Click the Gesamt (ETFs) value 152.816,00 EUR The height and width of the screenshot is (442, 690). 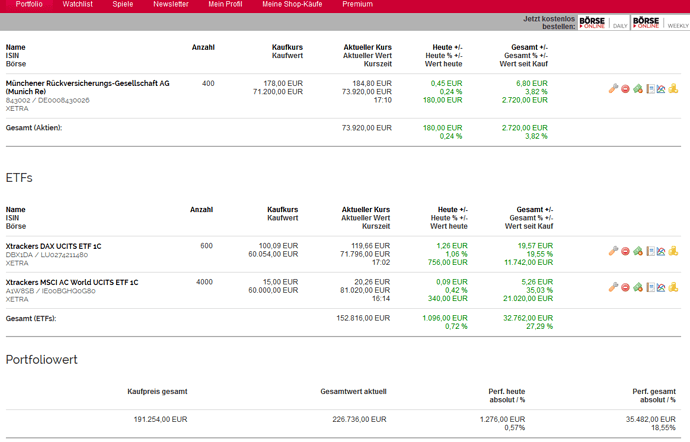click(363, 318)
